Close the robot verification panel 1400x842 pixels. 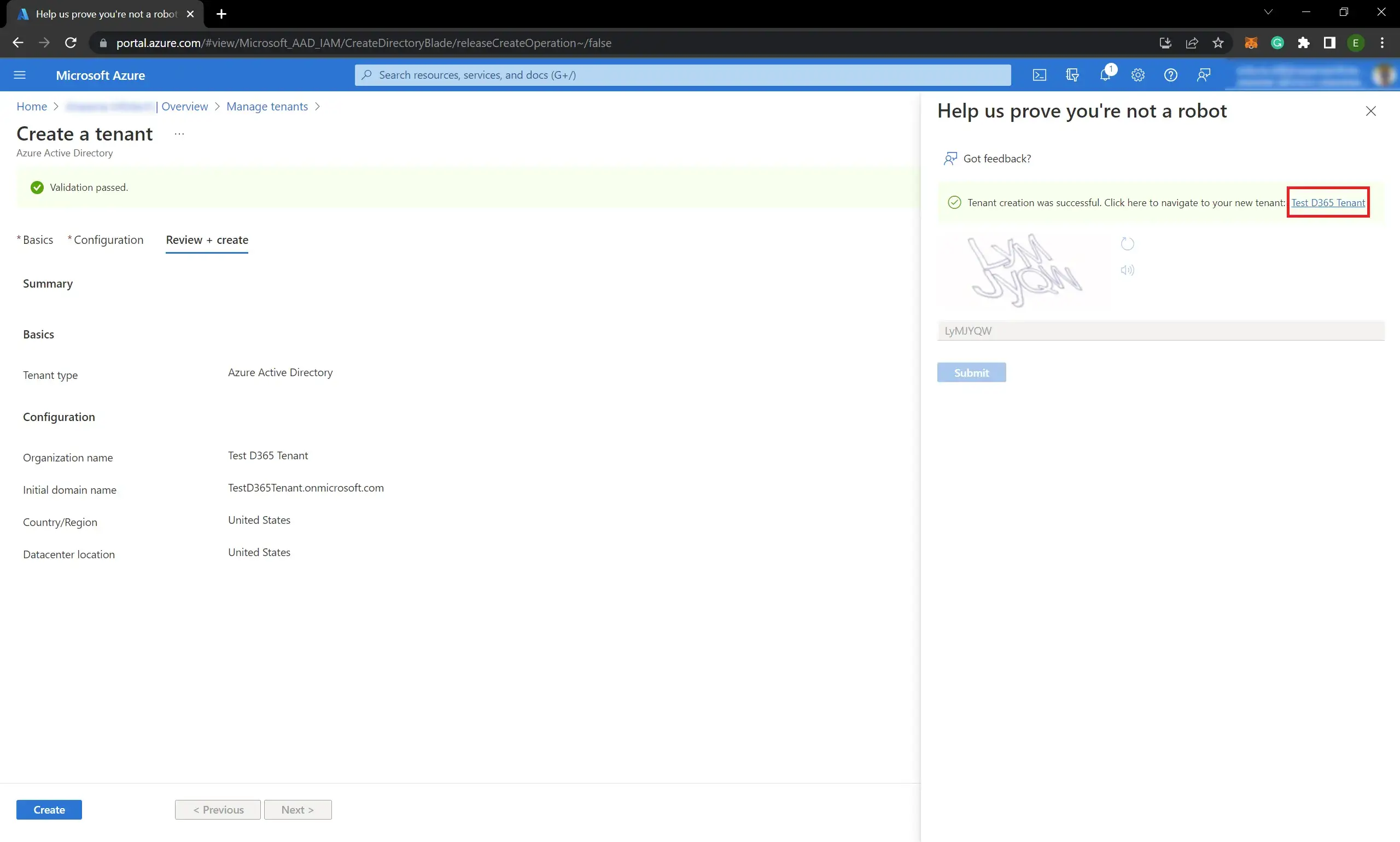1371,111
